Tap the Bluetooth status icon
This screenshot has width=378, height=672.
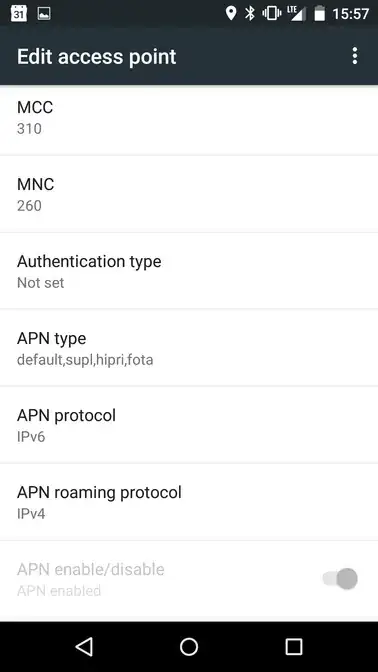(250, 14)
